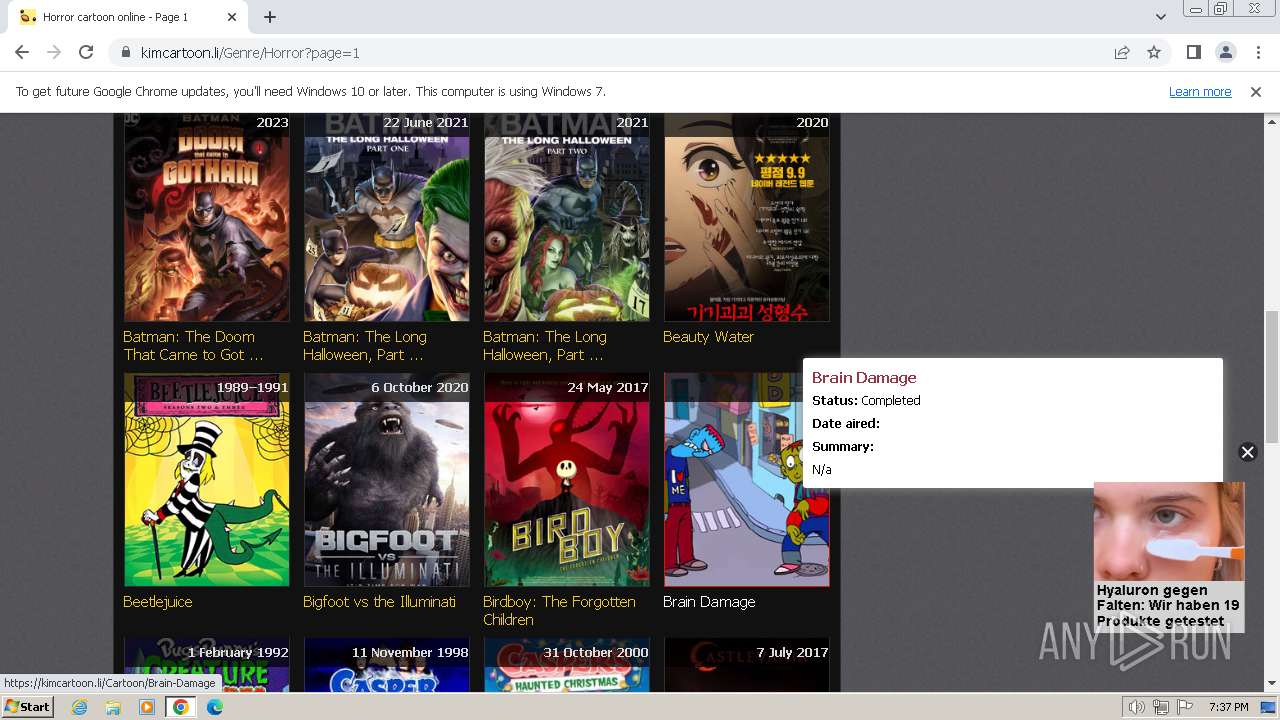The width and height of the screenshot is (1280, 720).
Task: Open the Action Center flag icon
Action: click(1183, 707)
